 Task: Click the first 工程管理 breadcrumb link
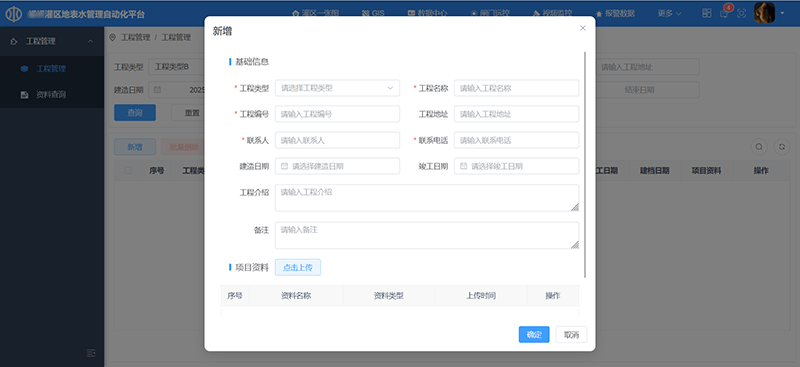(135, 37)
